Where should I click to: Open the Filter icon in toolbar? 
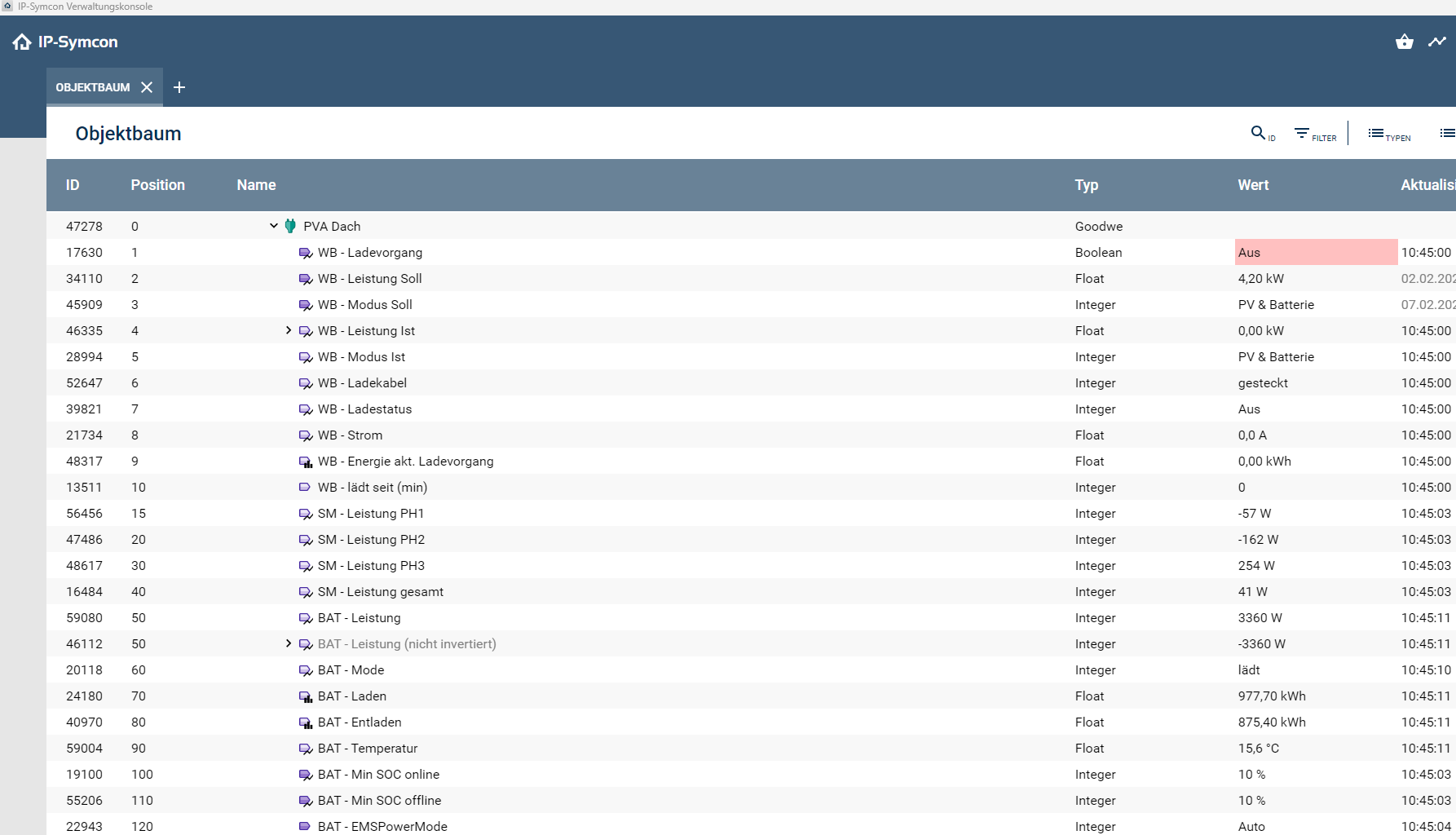[x=1302, y=133]
